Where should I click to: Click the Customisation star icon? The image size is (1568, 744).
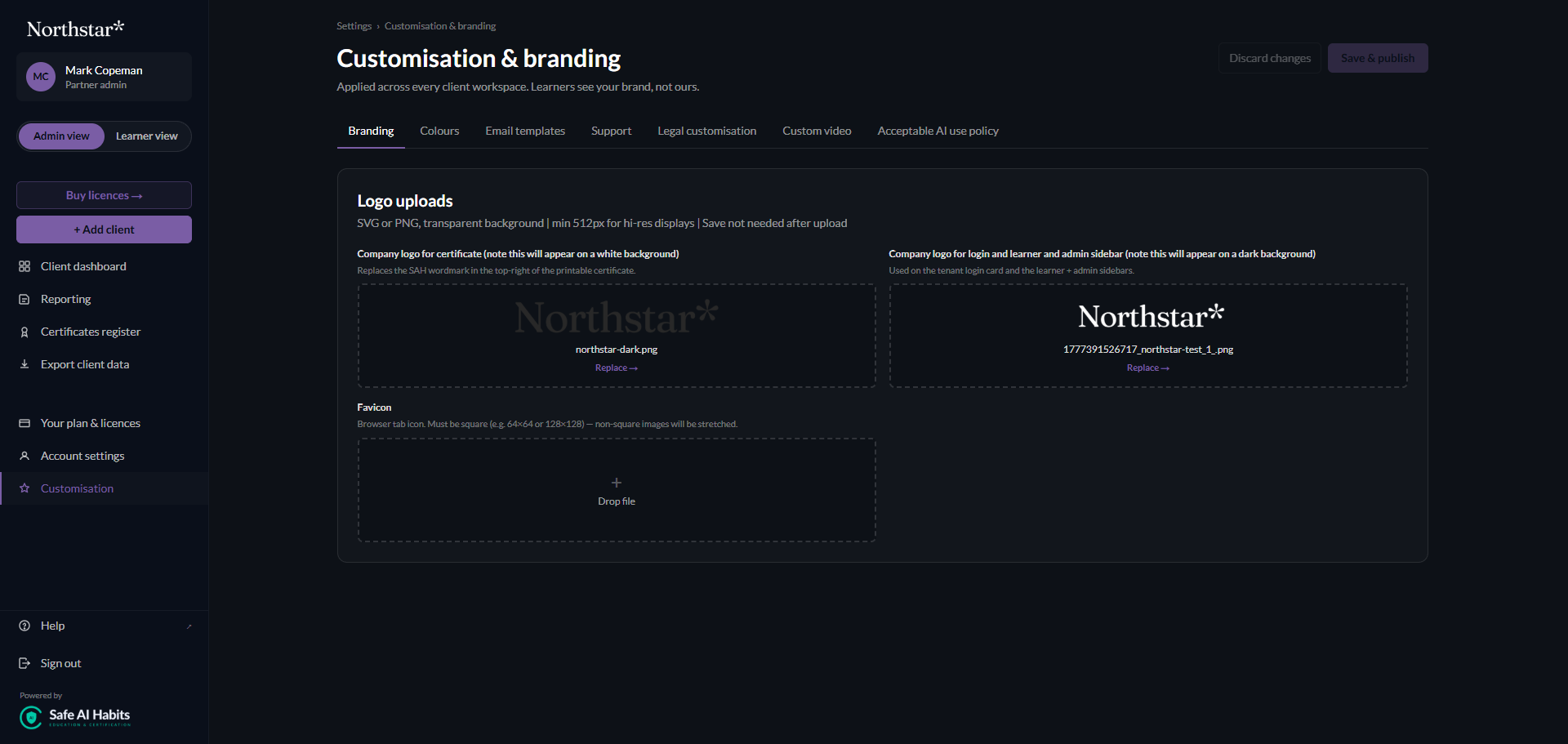(24, 488)
